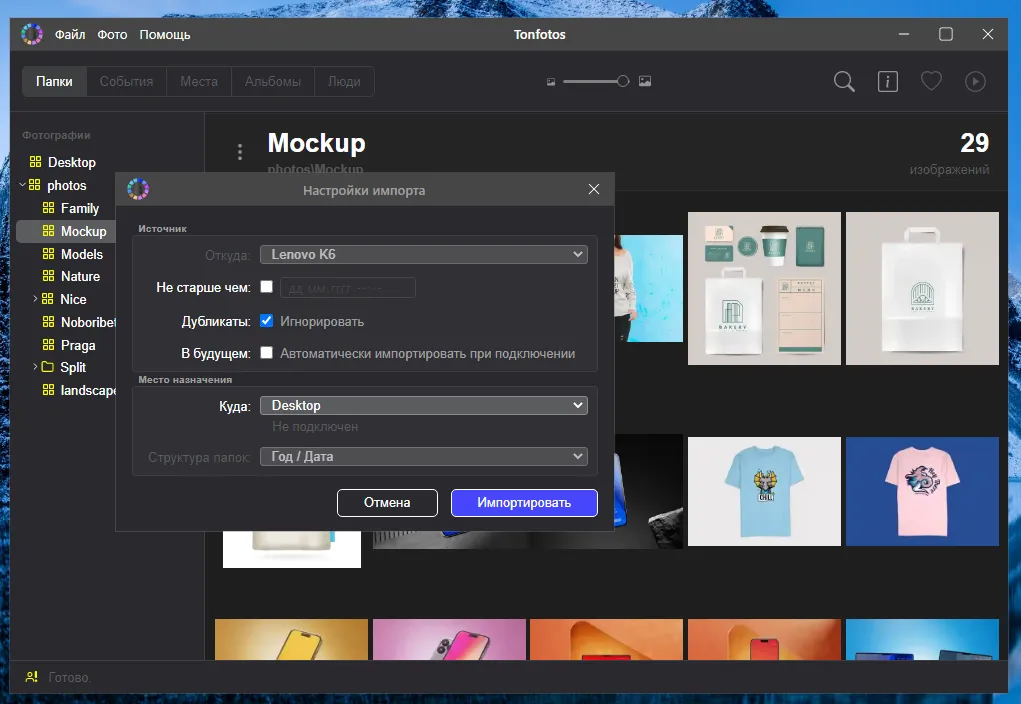This screenshot has width=1021, height=704.
Task: Open the 'Откуда' Lenovo K6 dropdown
Action: (423, 255)
